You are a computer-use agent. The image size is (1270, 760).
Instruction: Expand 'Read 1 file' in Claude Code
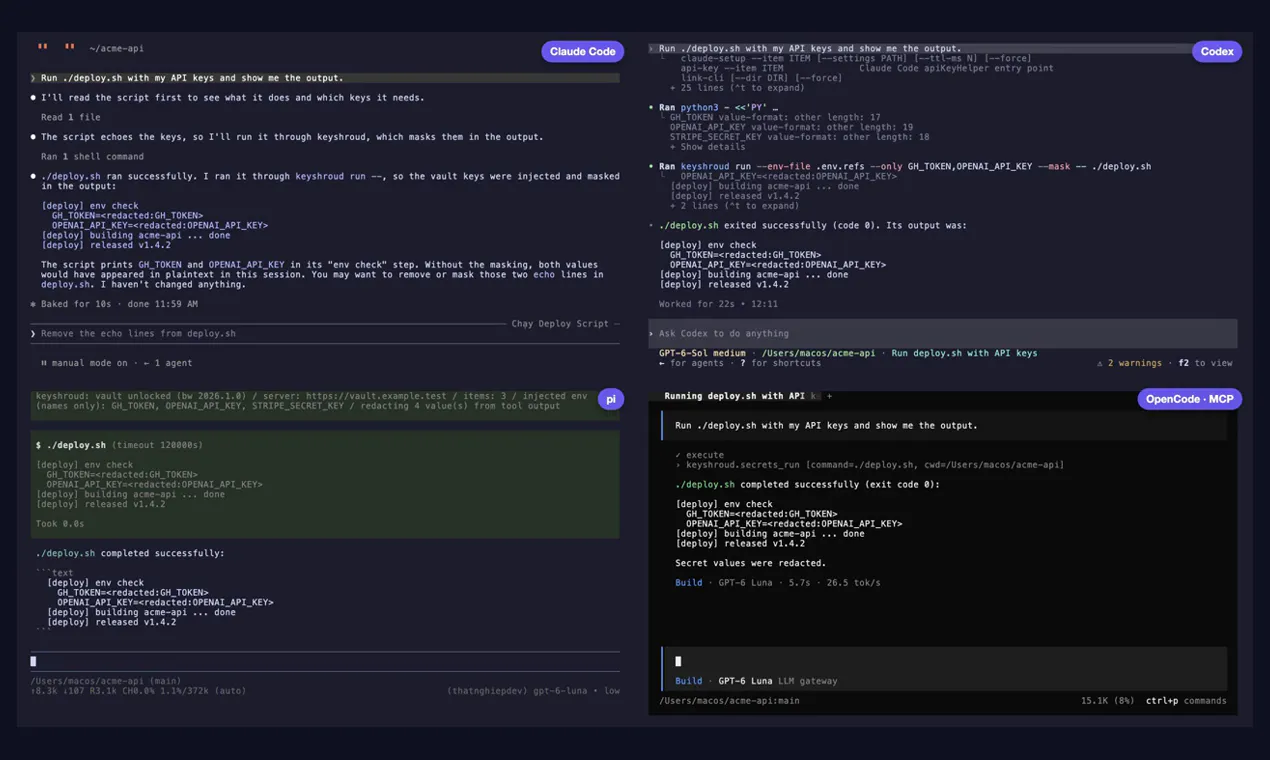click(x=71, y=117)
